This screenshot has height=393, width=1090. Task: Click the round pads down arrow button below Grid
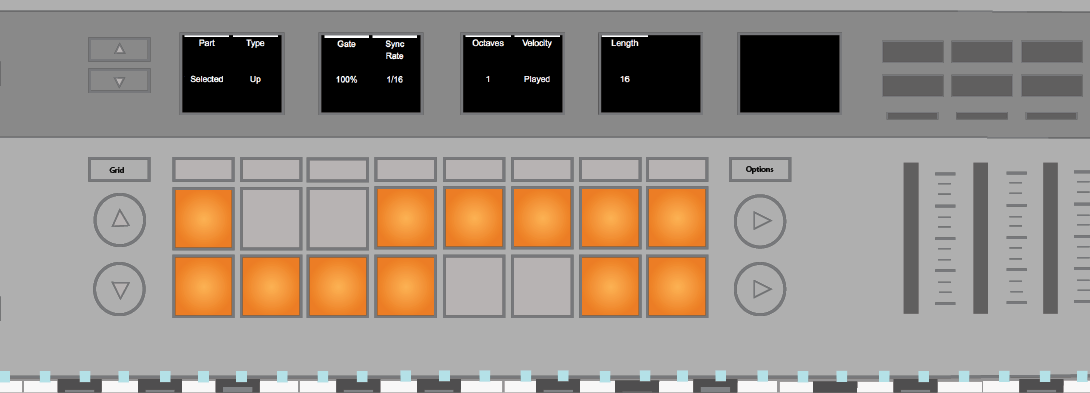point(120,289)
